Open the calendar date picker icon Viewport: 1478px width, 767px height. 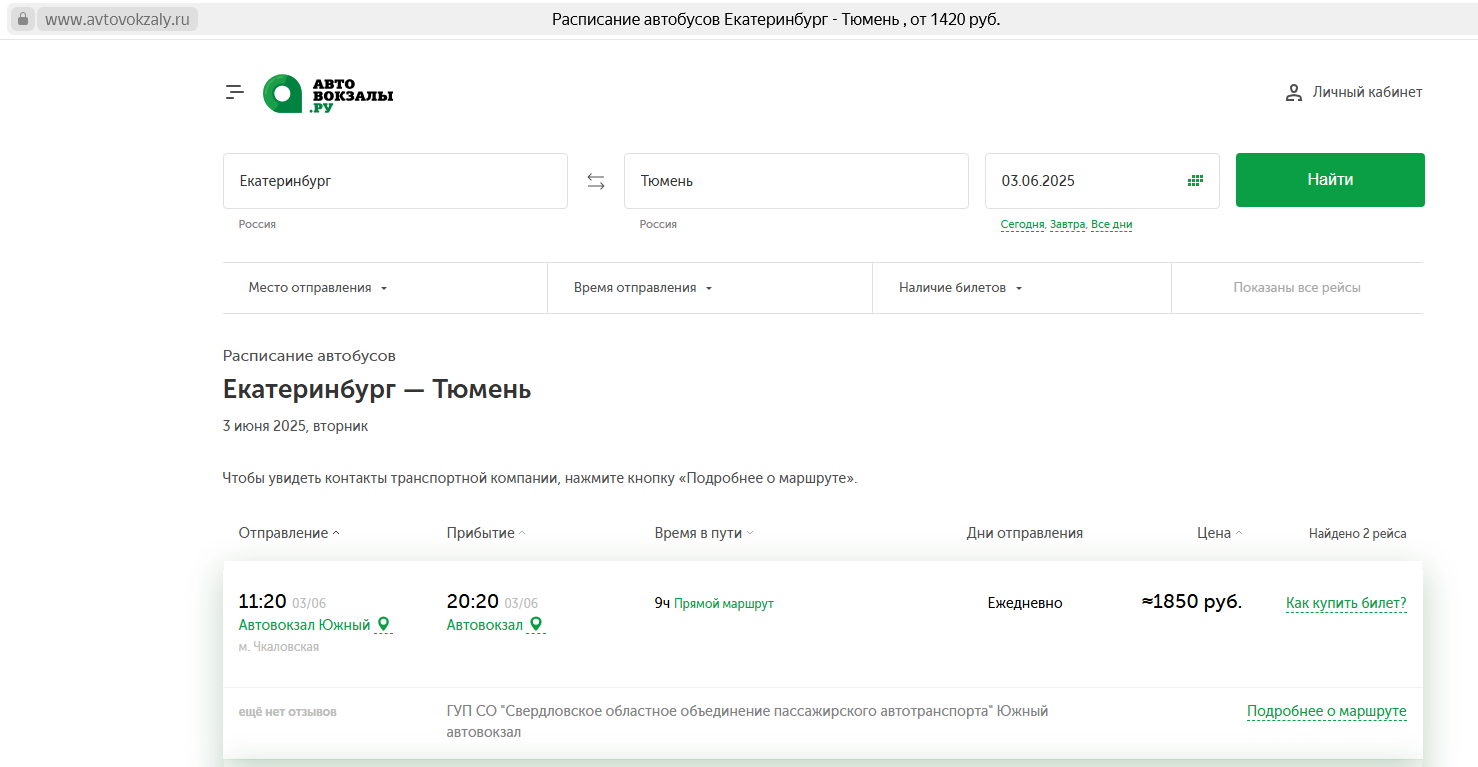click(x=1195, y=181)
